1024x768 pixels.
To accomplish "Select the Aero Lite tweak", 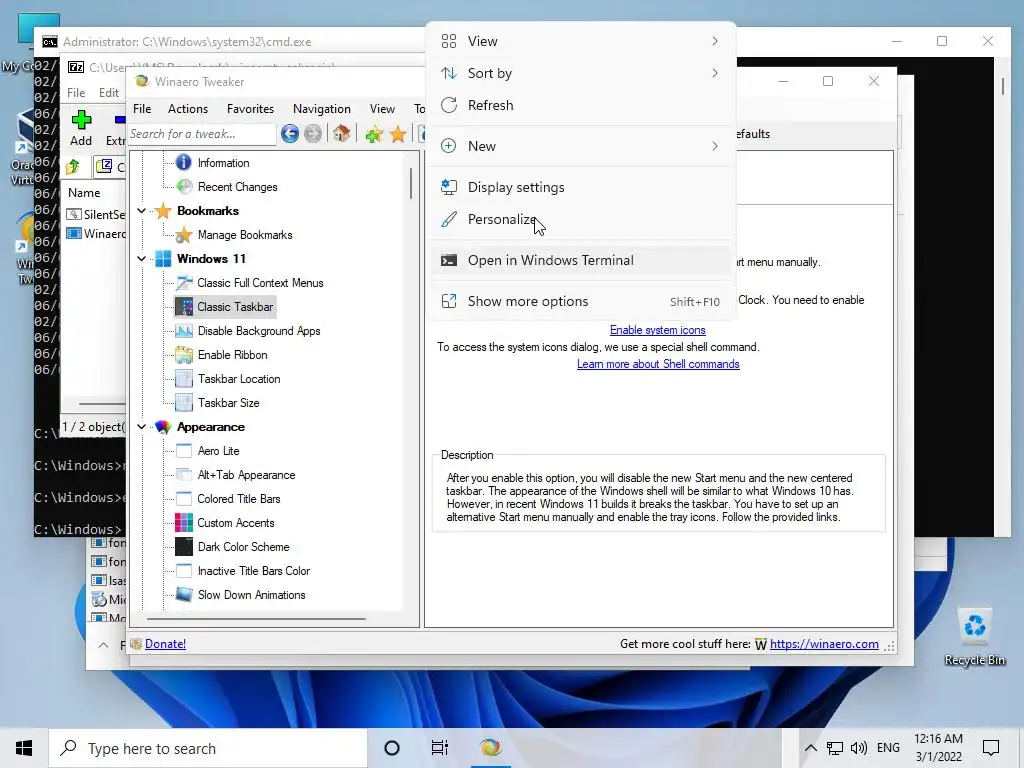I will pyautogui.click(x=218, y=451).
